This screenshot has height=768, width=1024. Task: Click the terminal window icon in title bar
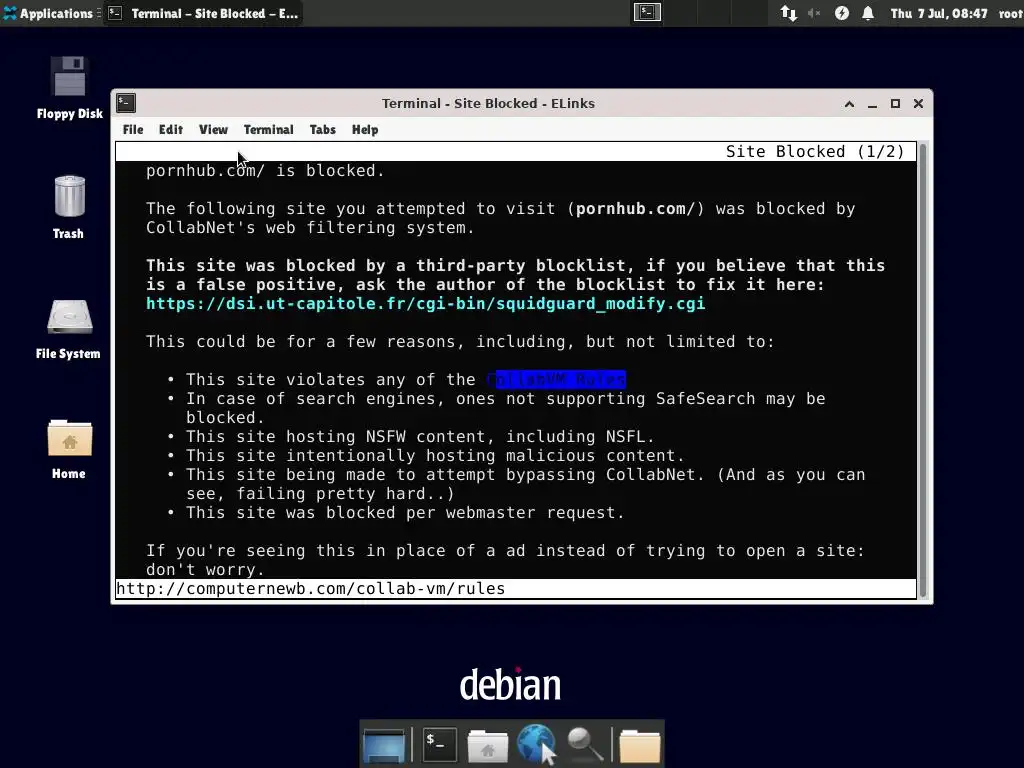pos(126,103)
